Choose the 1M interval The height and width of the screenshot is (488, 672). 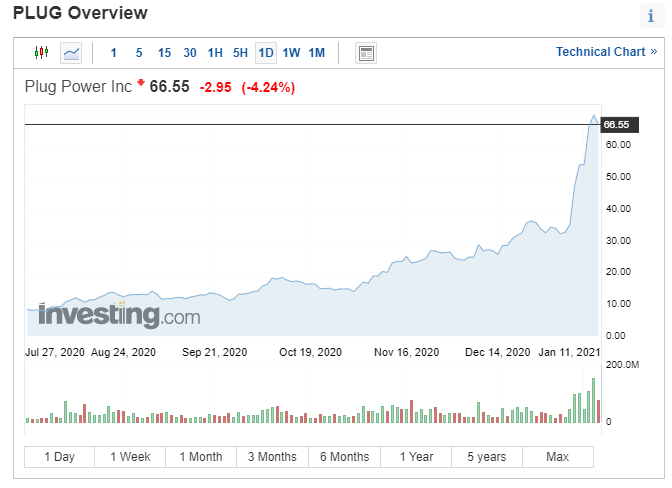pos(317,53)
